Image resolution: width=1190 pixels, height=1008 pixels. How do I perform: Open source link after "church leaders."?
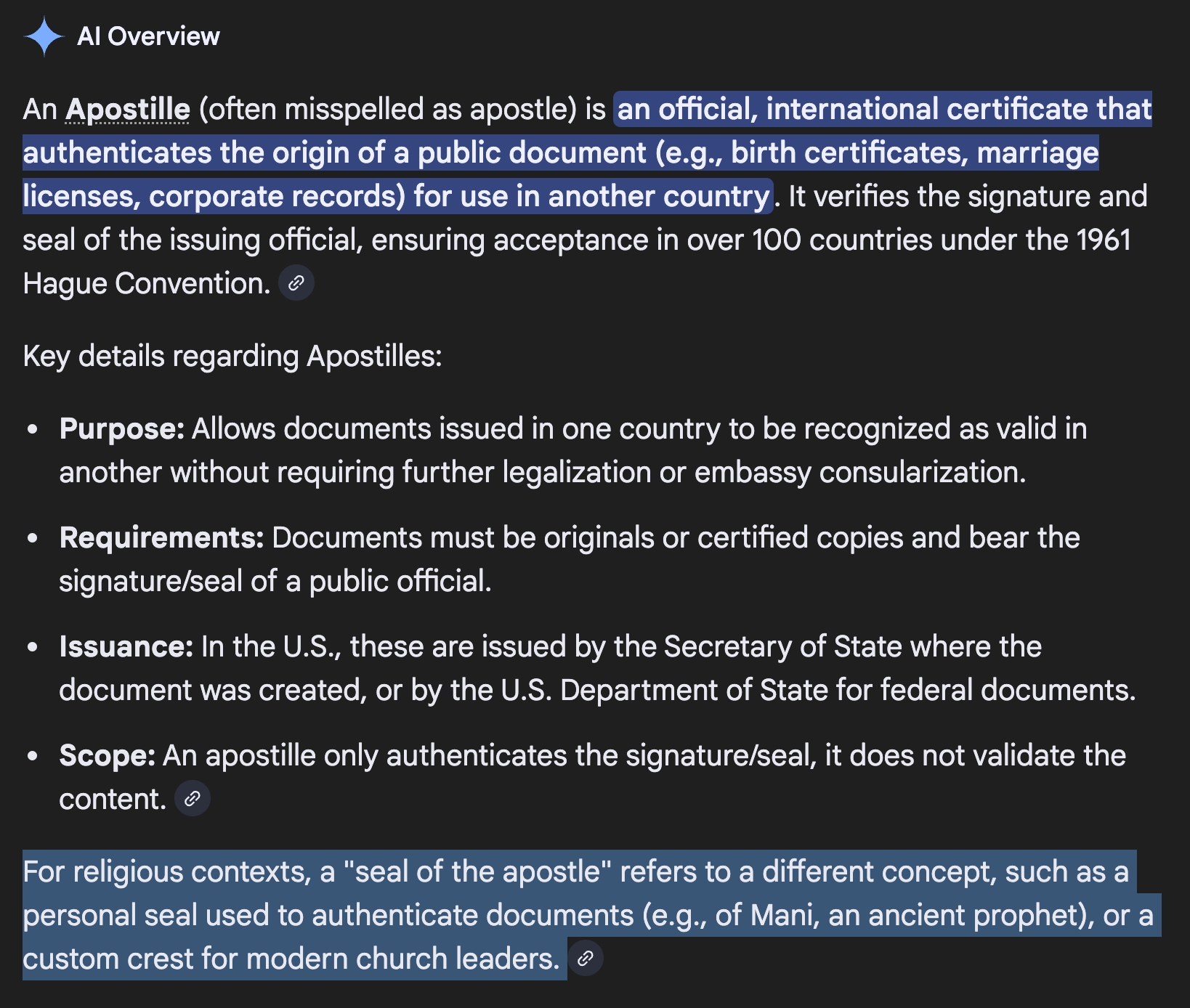point(586,959)
